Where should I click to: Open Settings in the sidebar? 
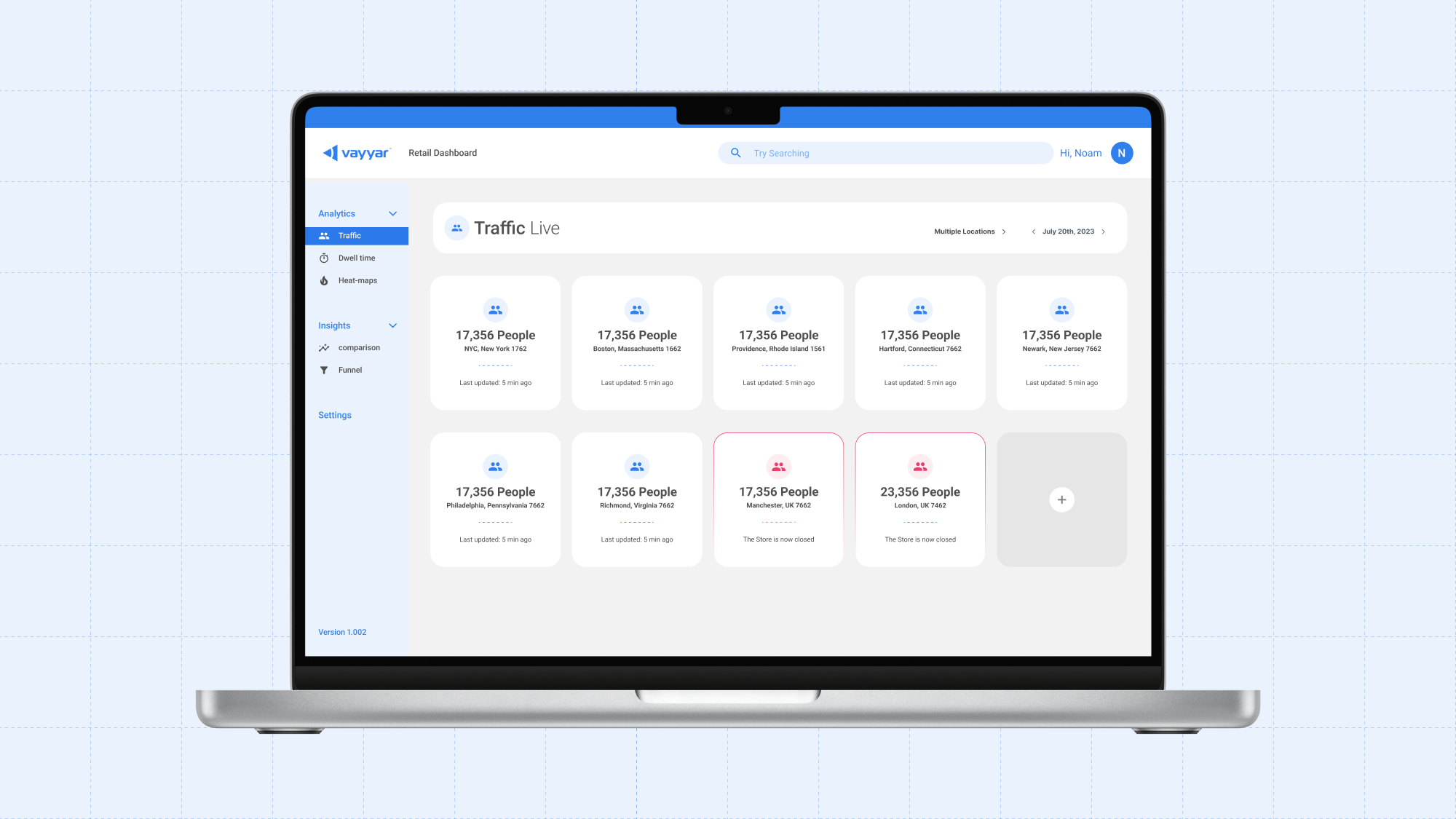[335, 415]
